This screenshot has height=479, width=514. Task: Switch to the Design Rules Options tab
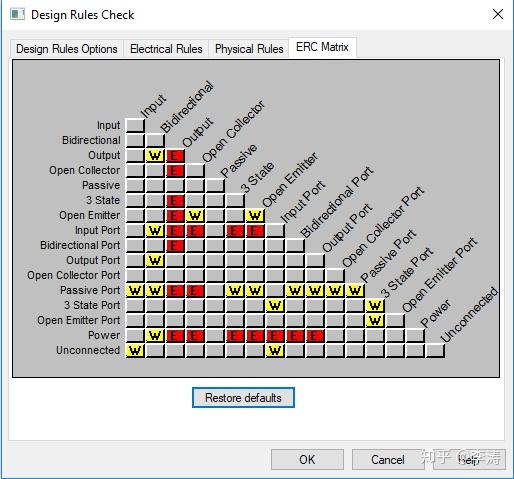(67, 49)
